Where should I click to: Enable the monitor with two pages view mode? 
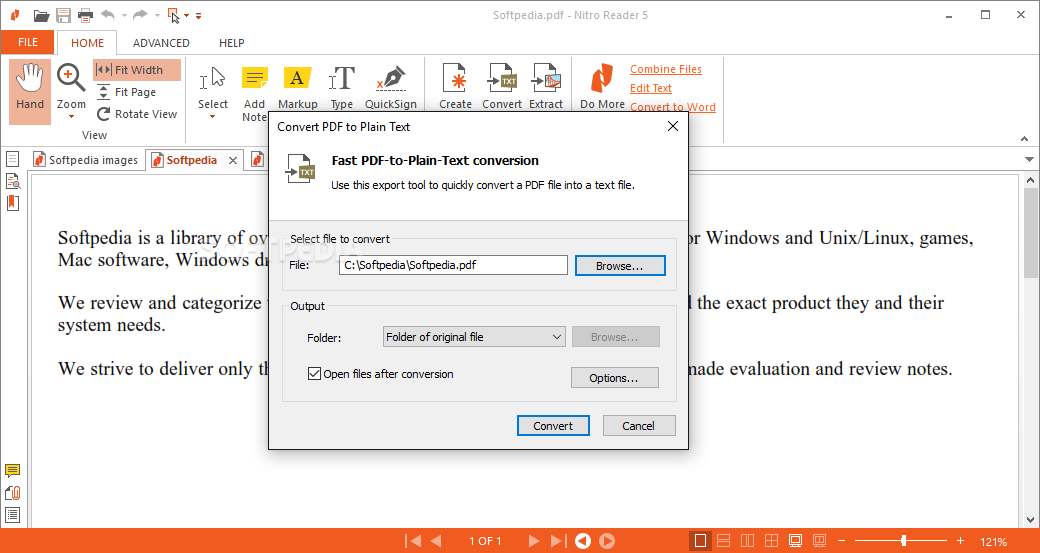coord(819,541)
